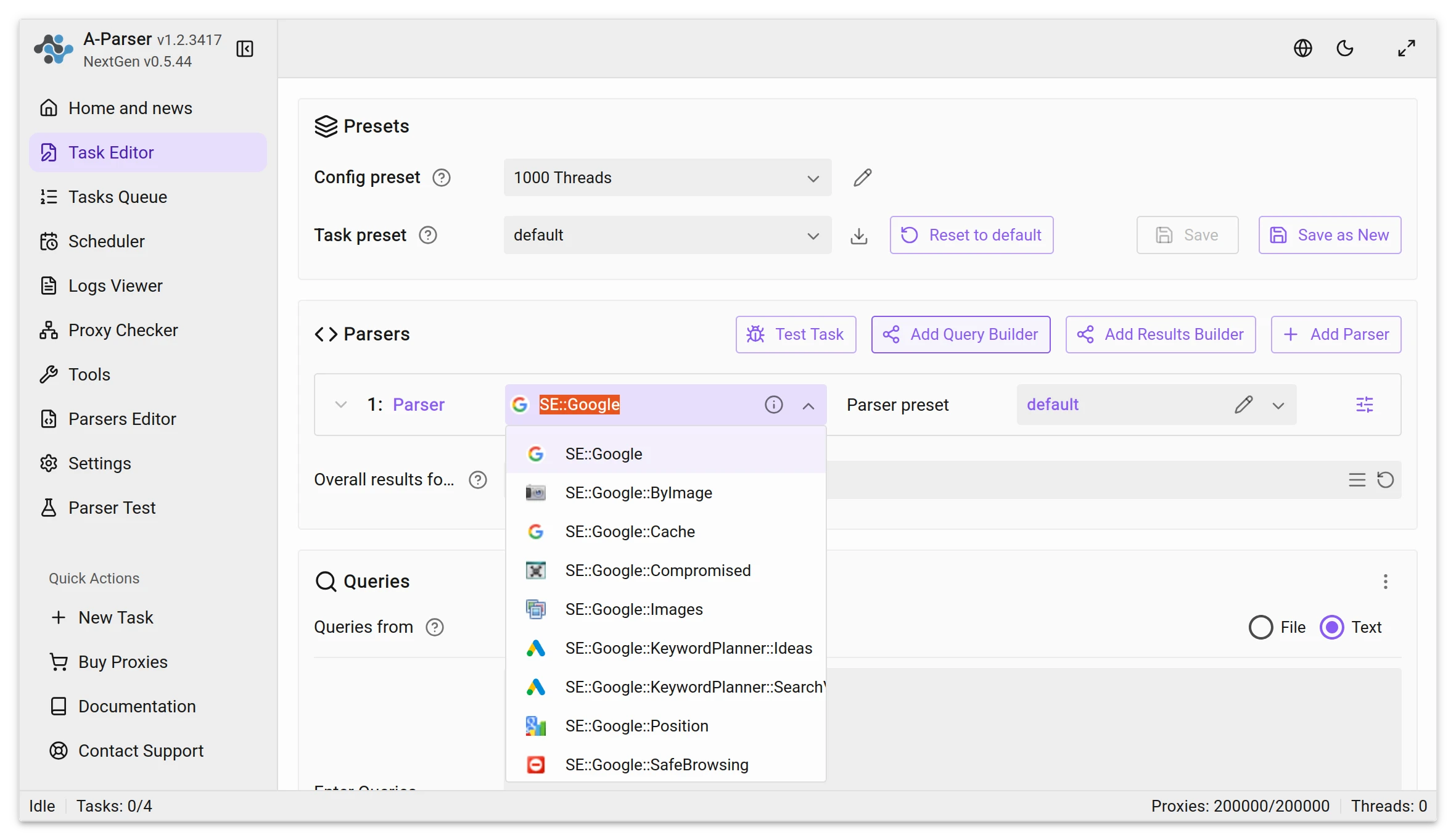Choose SE::Google::Compromised parser option
1456x840 pixels.
point(665,570)
